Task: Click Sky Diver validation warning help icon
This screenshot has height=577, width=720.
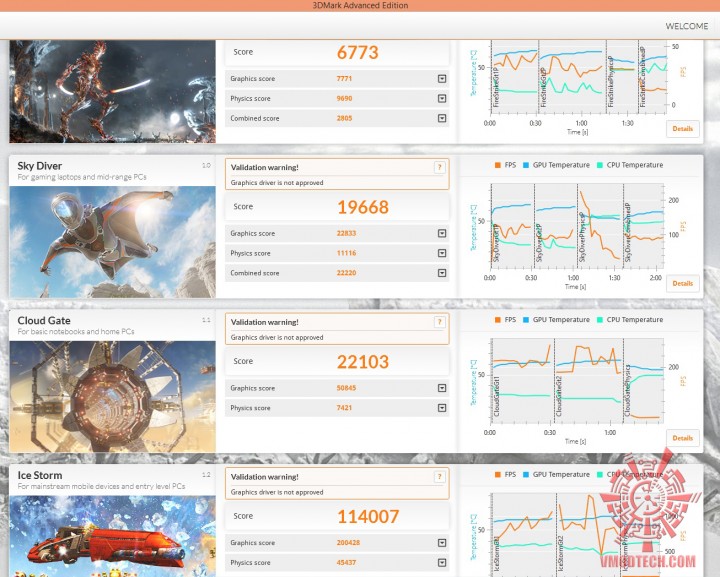Action: click(x=439, y=168)
